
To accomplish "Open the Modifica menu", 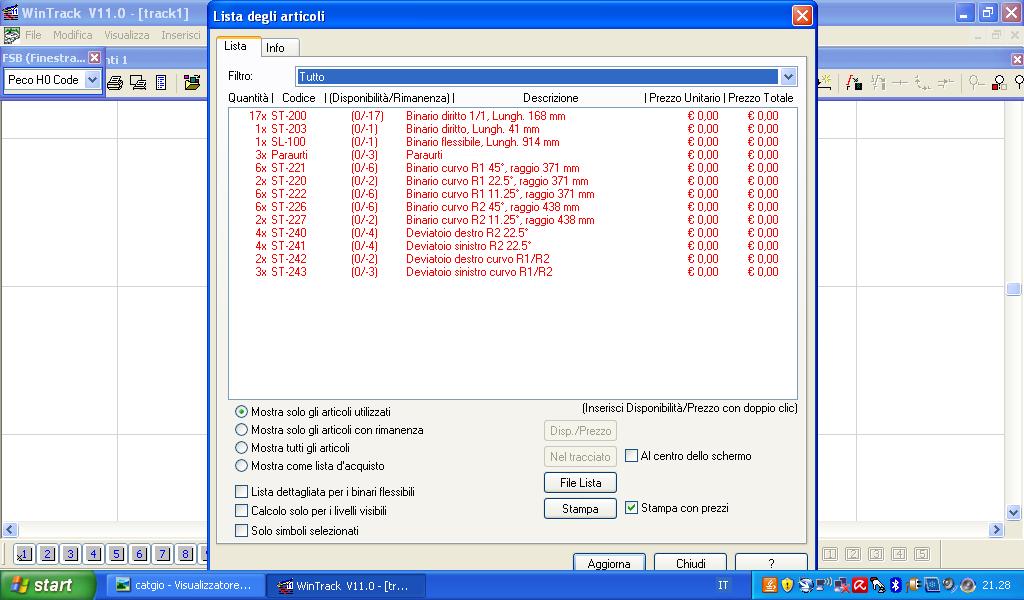I will [x=72, y=35].
